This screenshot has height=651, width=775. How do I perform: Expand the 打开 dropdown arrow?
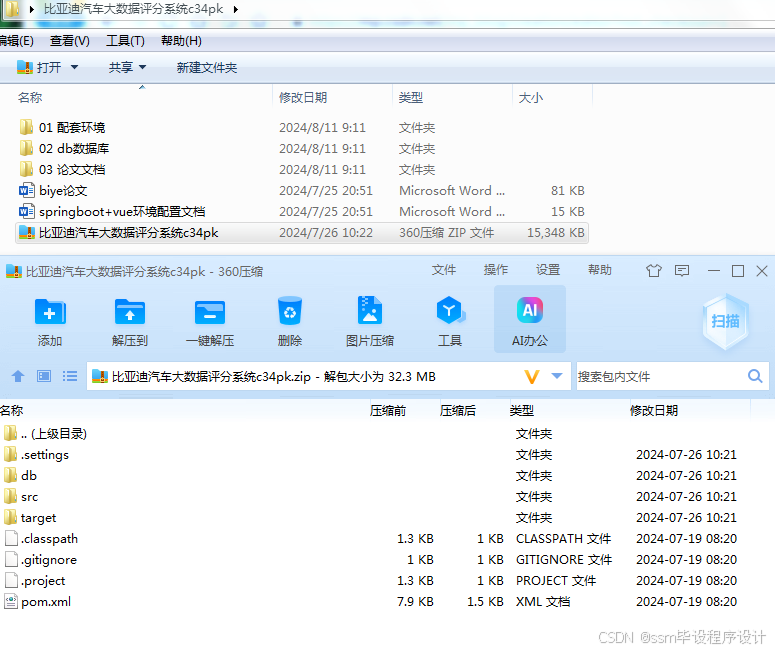(x=74, y=67)
